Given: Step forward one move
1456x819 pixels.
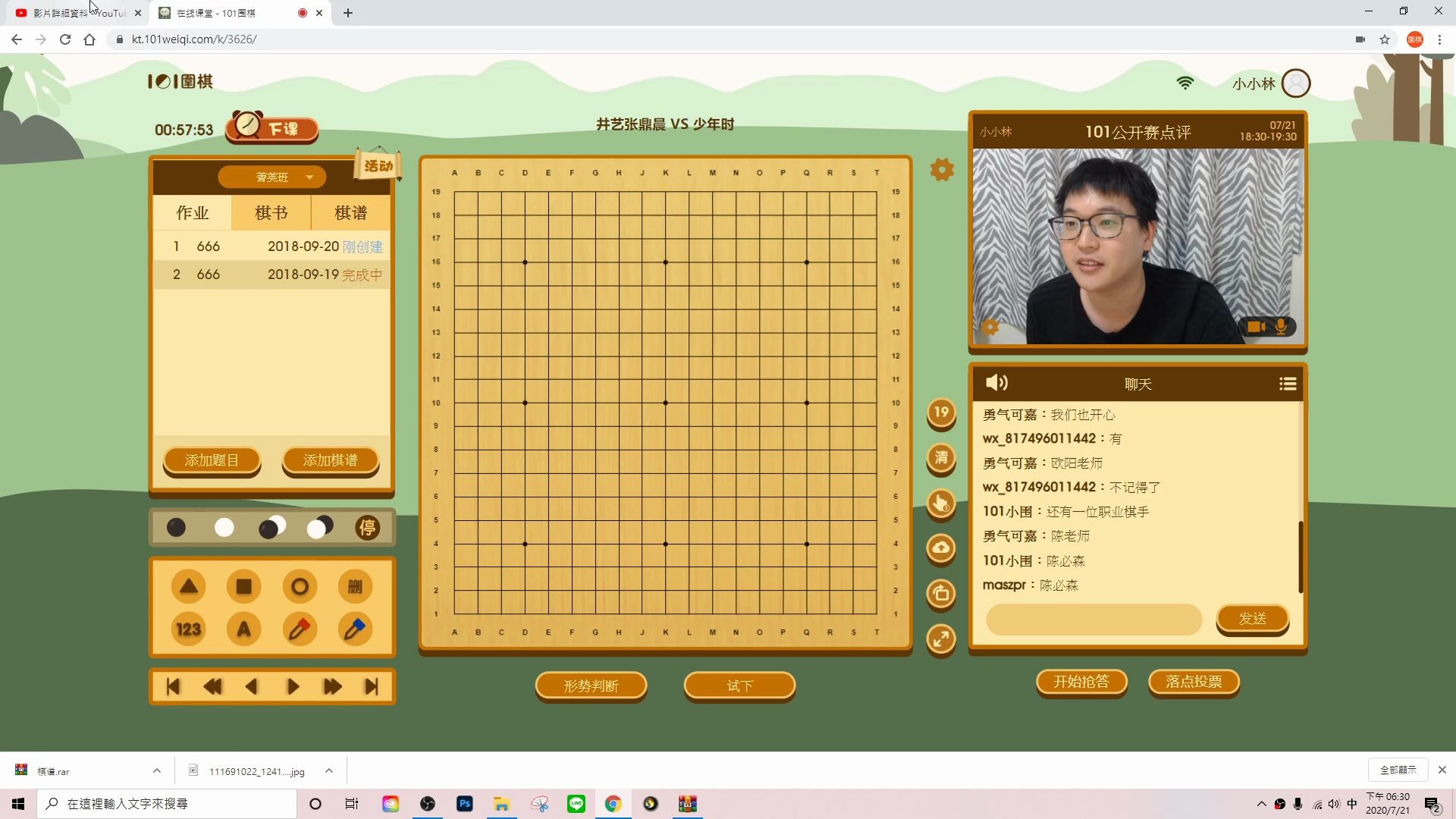Looking at the screenshot, I should [x=293, y=687].
